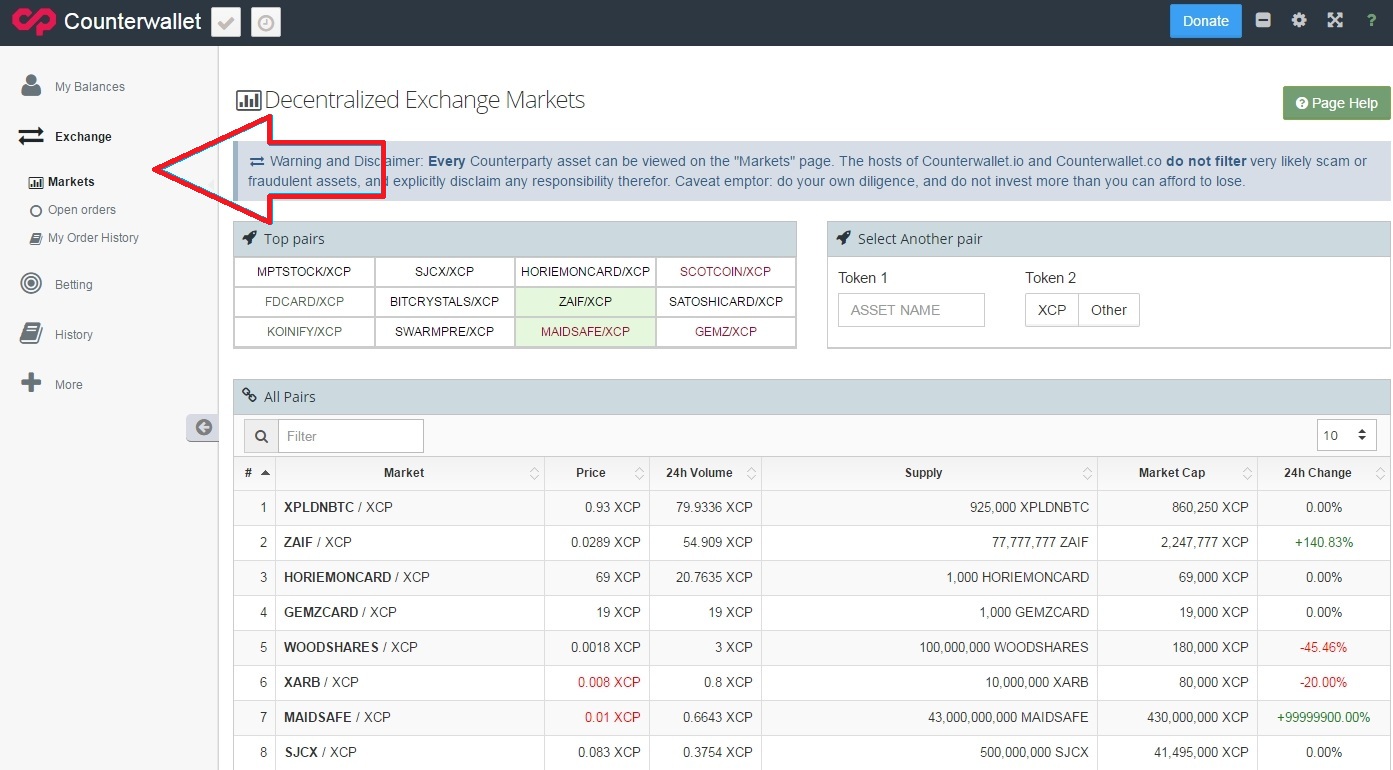This screenshot has height=770, width=1393.
Task: Sort table by 24h Change column
Action: pyautogui.click(x=1324, y=473)
